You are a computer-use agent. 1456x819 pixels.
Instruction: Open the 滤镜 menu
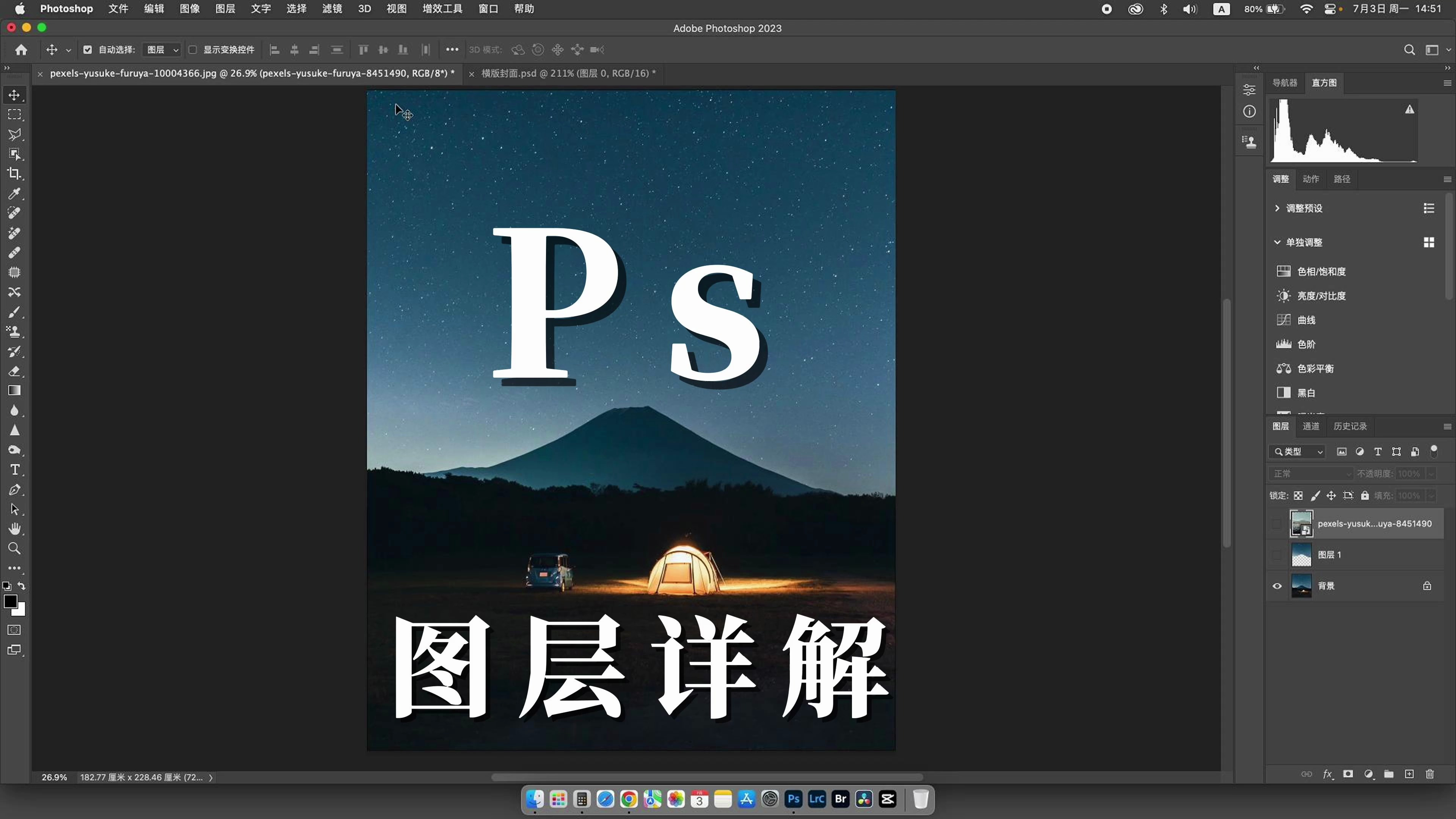332,8
